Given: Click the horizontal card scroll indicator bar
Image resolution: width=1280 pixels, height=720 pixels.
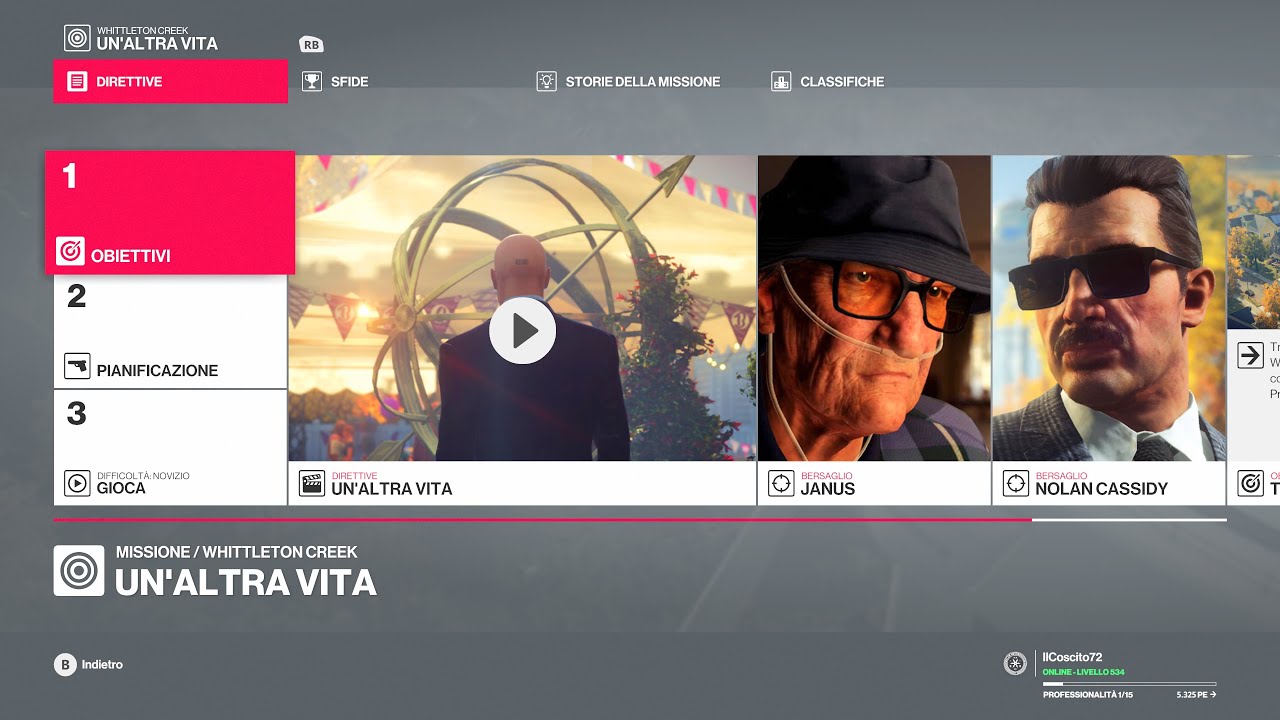Looking at the screenshot, I should pos(640,520).
